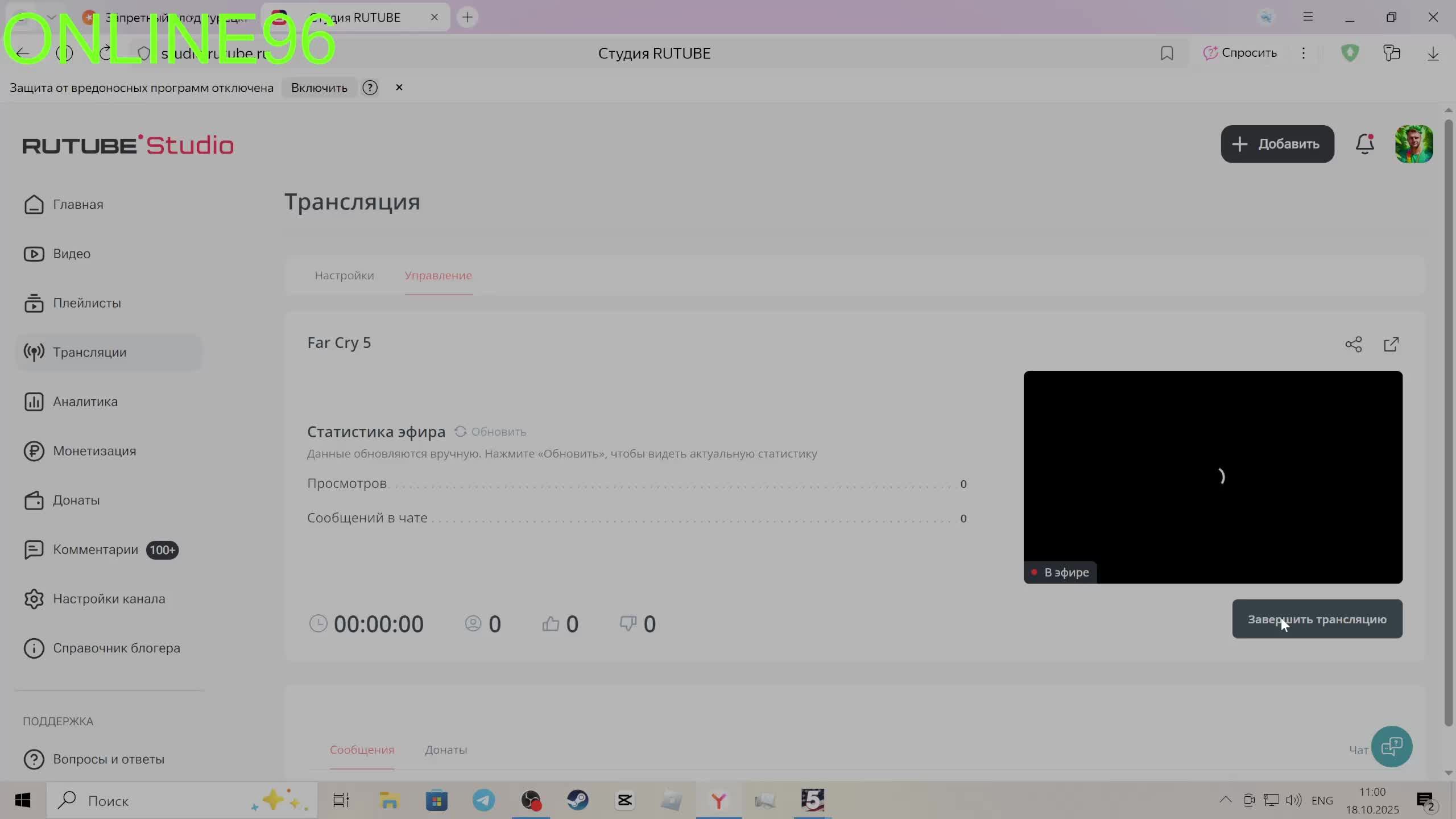Viewport: 1456px width, 819px height.
Task: Click the page vertical scrollbar
Action: 1448,421
